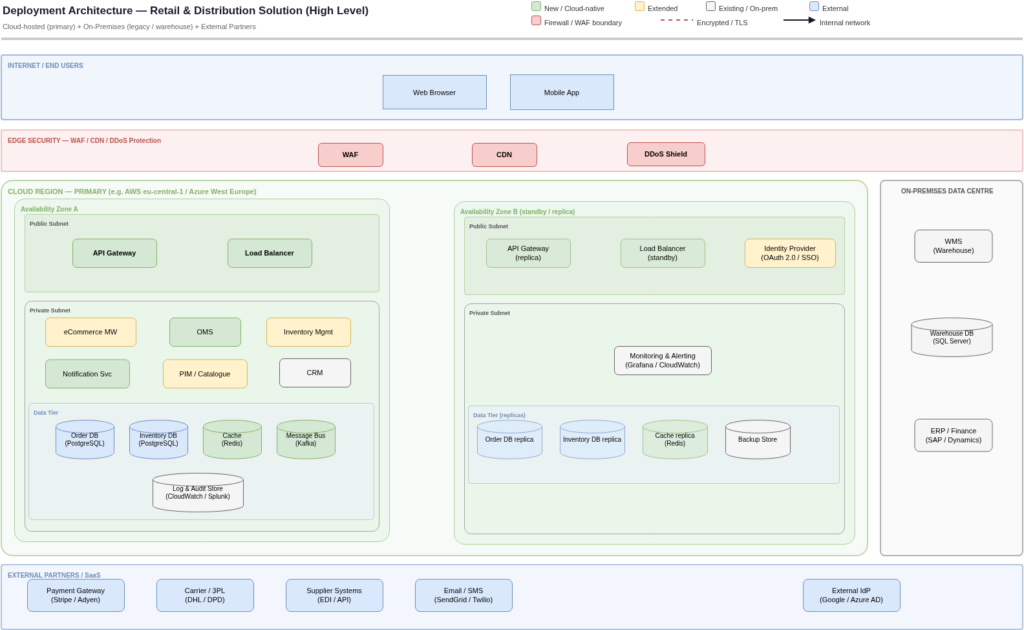Screen dimensions: 1024x630
Task: Select the Inventory DB replica cylinder
Action: (592, 438)
